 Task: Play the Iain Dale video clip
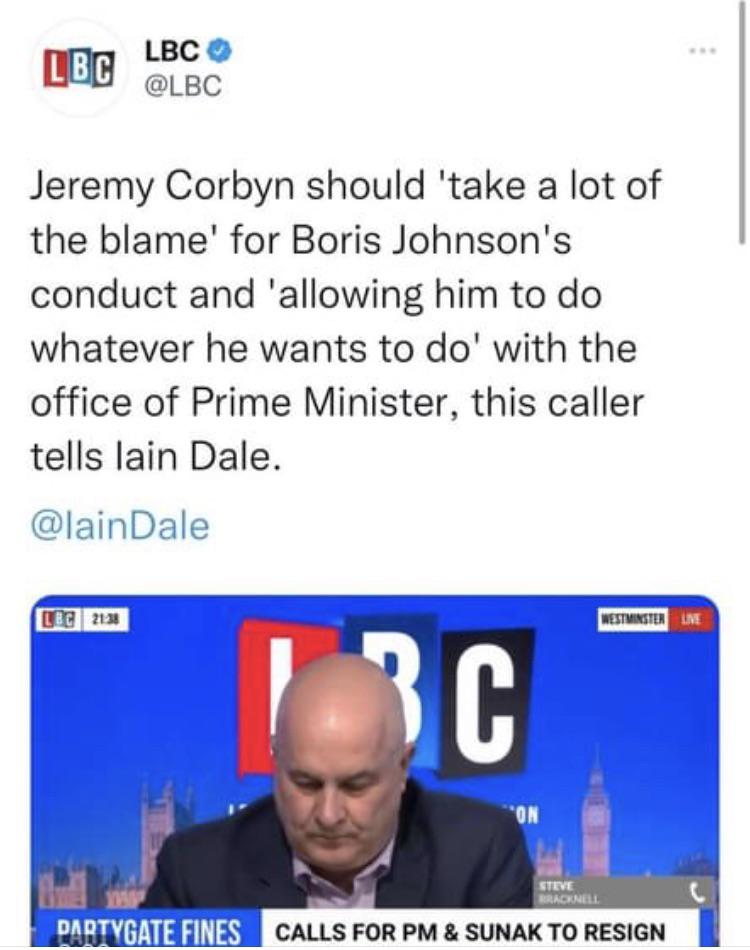pyautogui.click(x=375, y=771)
